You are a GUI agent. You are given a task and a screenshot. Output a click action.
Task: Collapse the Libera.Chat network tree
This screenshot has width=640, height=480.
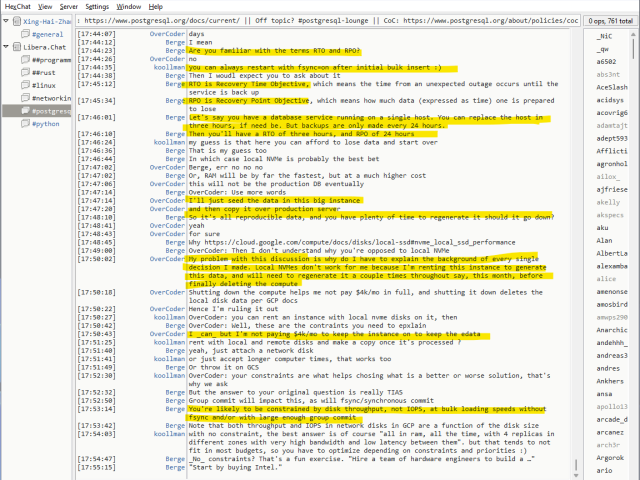(6, 47)
